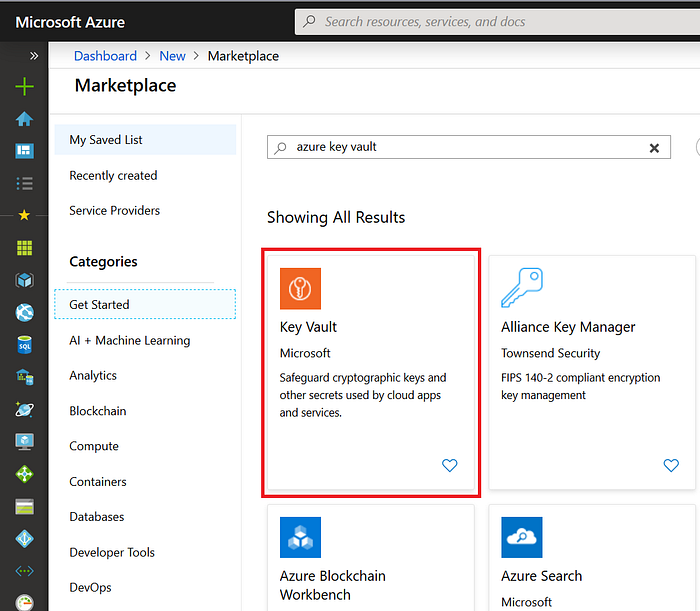The width and height of the screenshot is (700, 611).
Task: Click the green plus Create a resource icon
Action: coord(25,86)
